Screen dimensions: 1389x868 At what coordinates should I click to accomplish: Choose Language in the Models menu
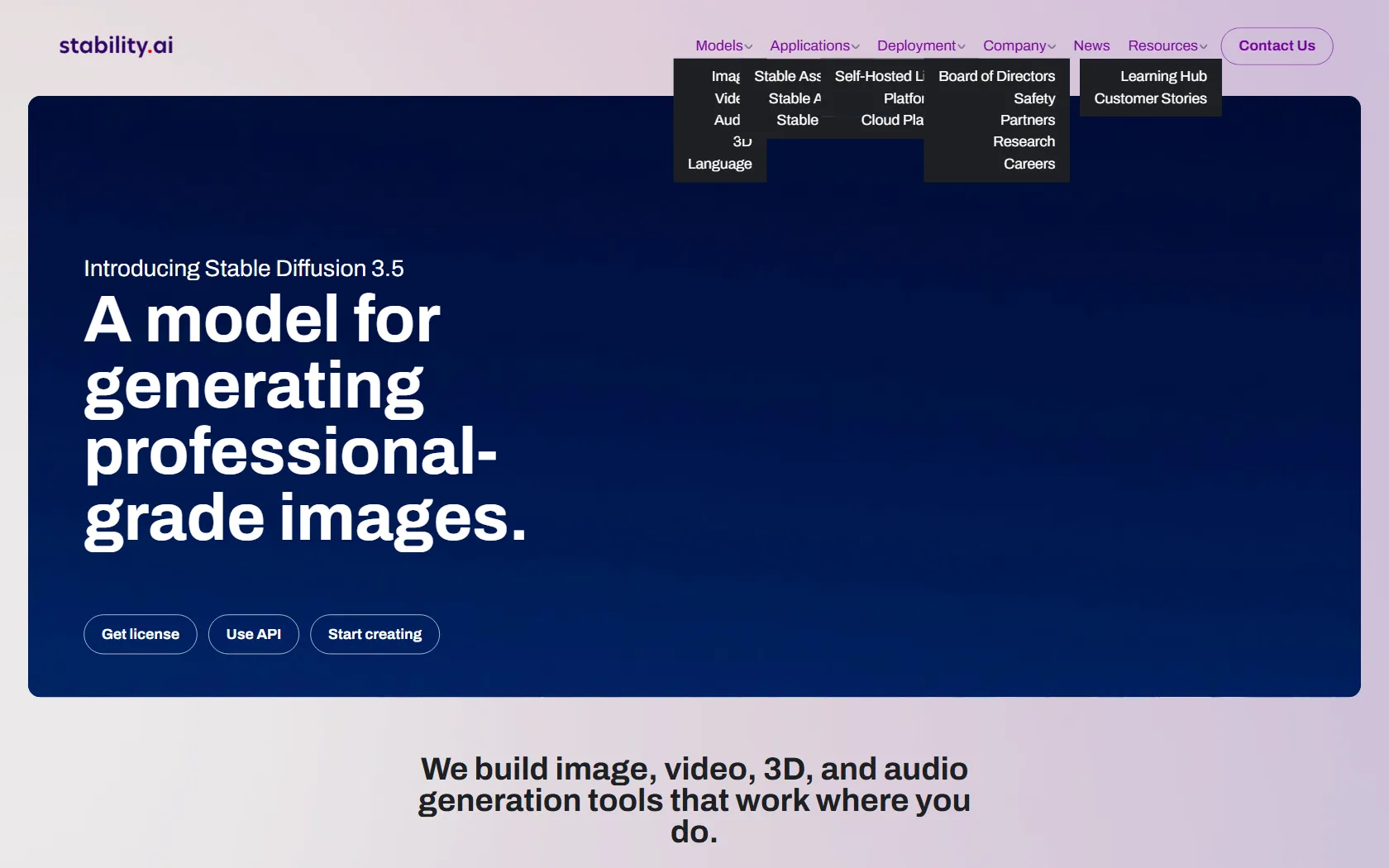click(719, 164)
